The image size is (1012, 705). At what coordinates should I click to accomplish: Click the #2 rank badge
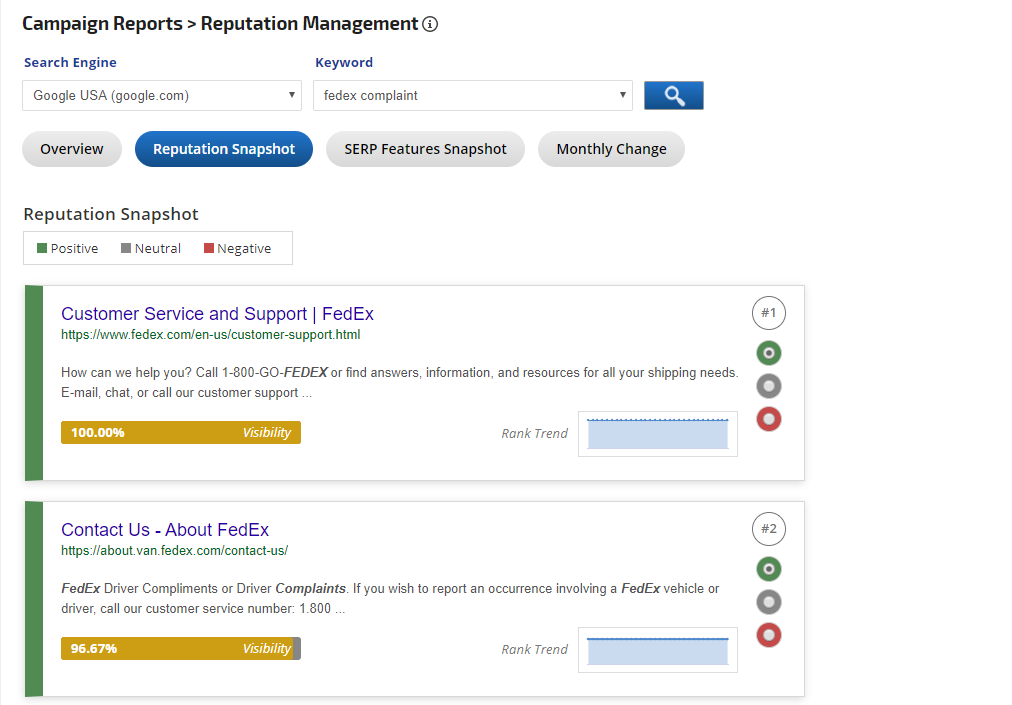(768, 528)
